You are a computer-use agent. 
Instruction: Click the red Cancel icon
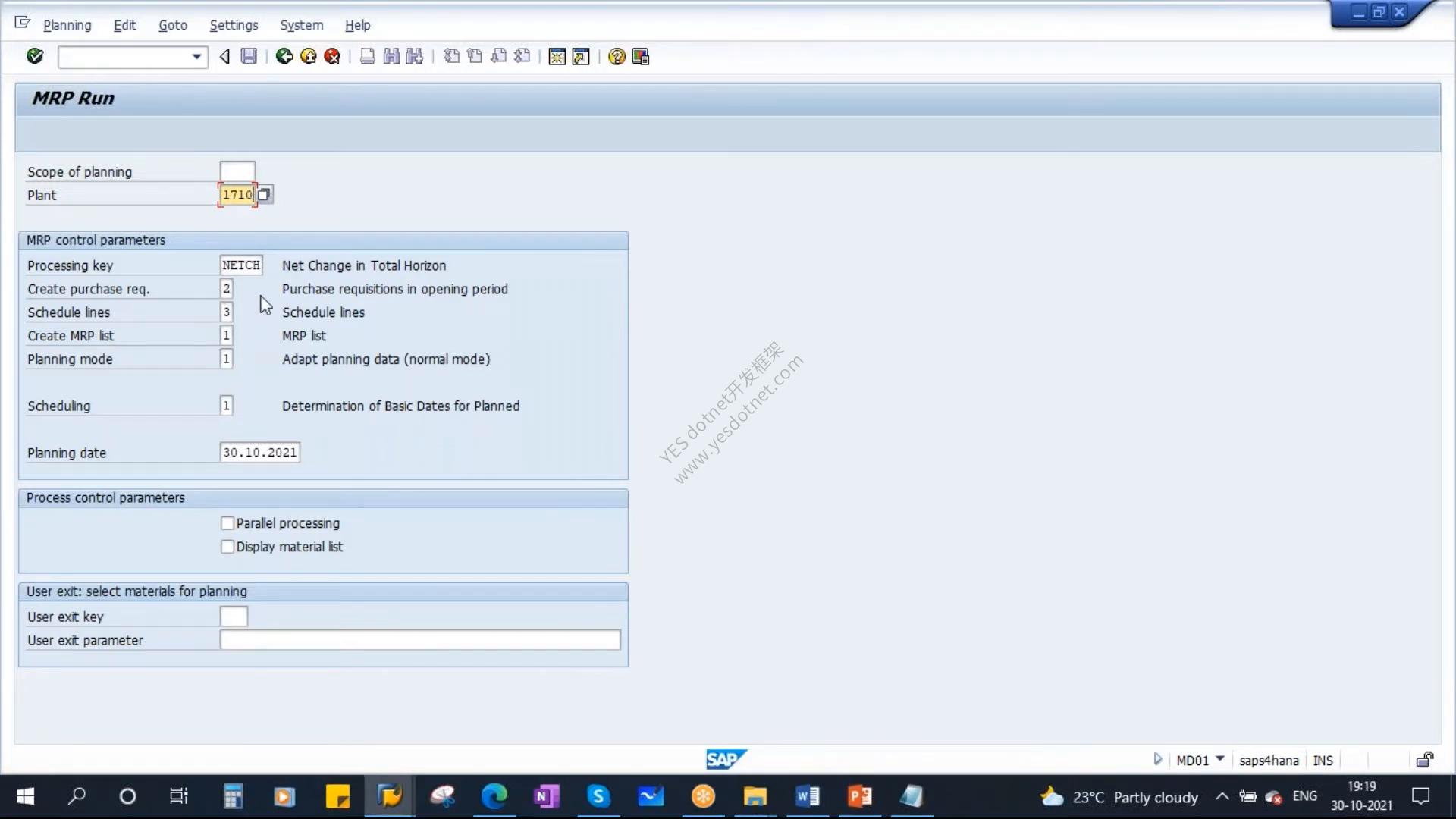[332, 56]
